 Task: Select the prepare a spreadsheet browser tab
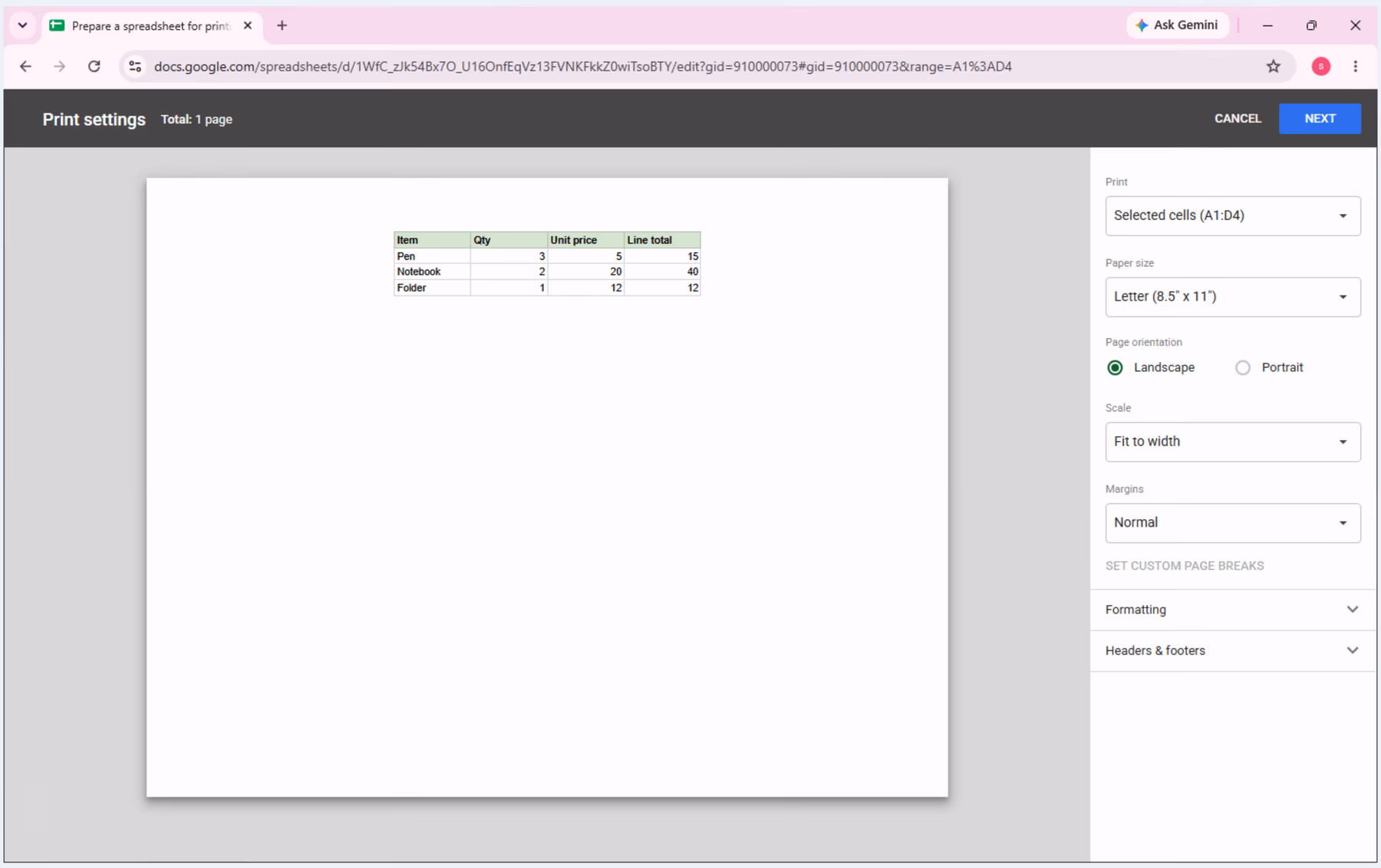click(x=152, y=26)
